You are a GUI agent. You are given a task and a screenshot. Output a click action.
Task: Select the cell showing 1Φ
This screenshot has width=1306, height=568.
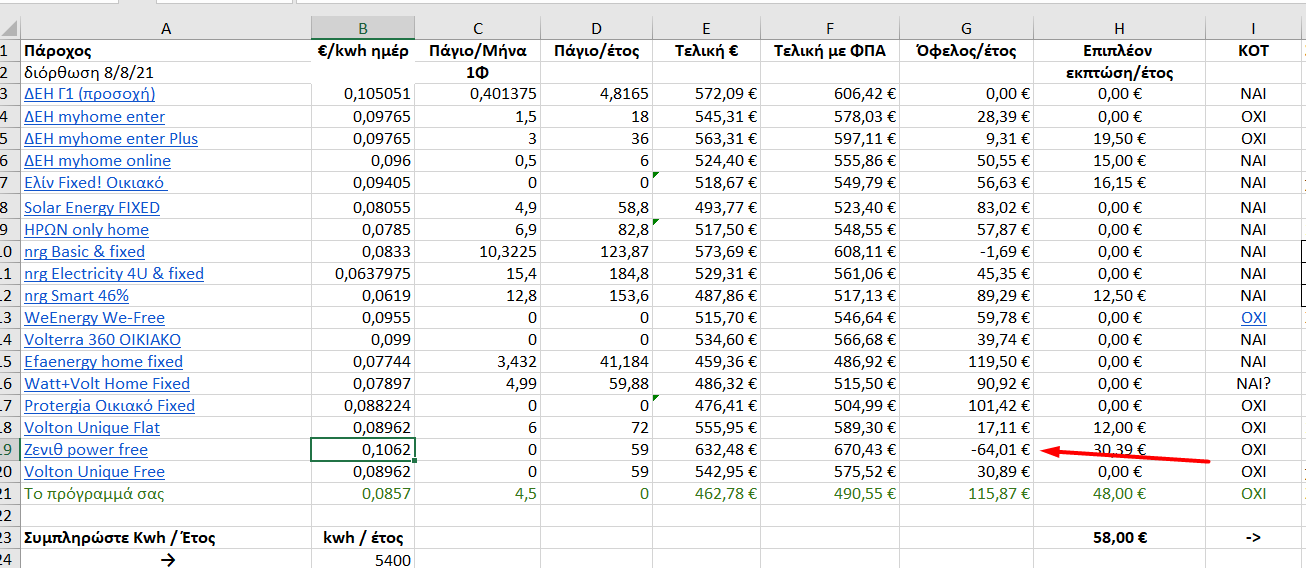(x=478, y=73)
